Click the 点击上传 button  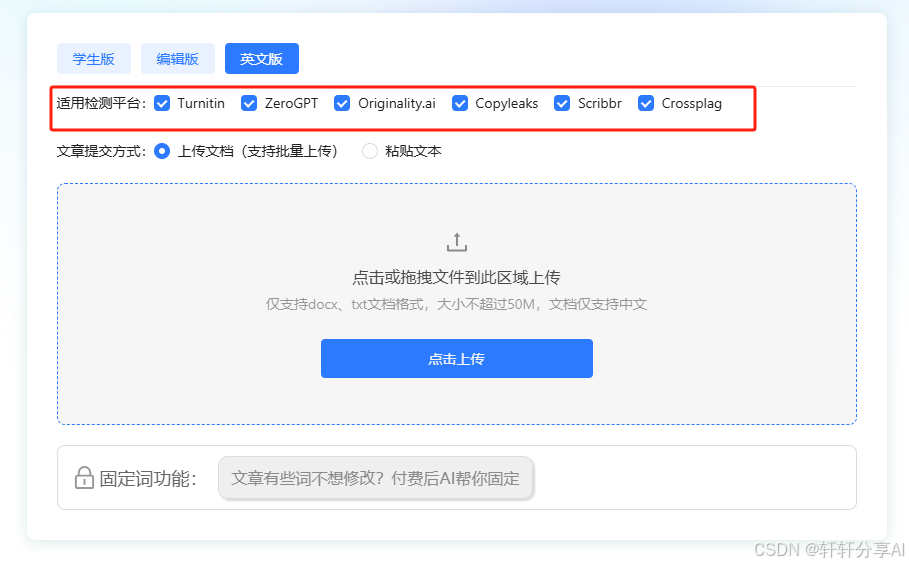(x=457, y=359)
